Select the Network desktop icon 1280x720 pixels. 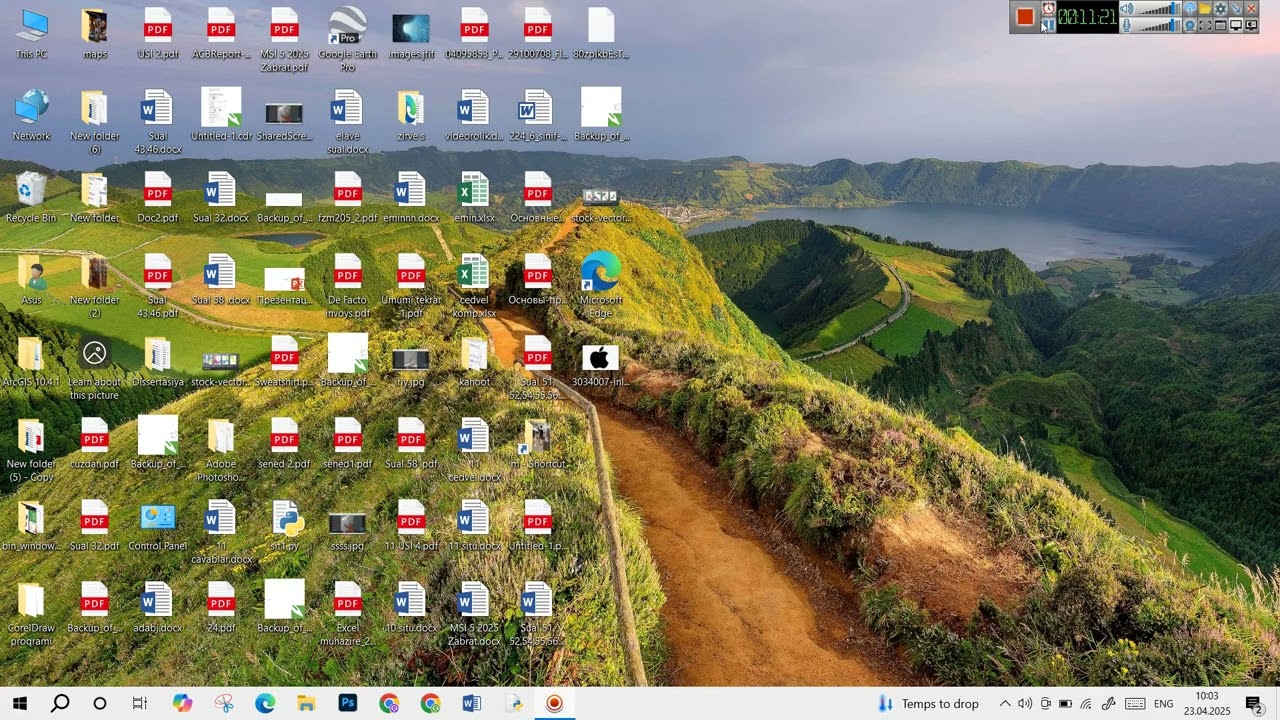coord(31,115)
